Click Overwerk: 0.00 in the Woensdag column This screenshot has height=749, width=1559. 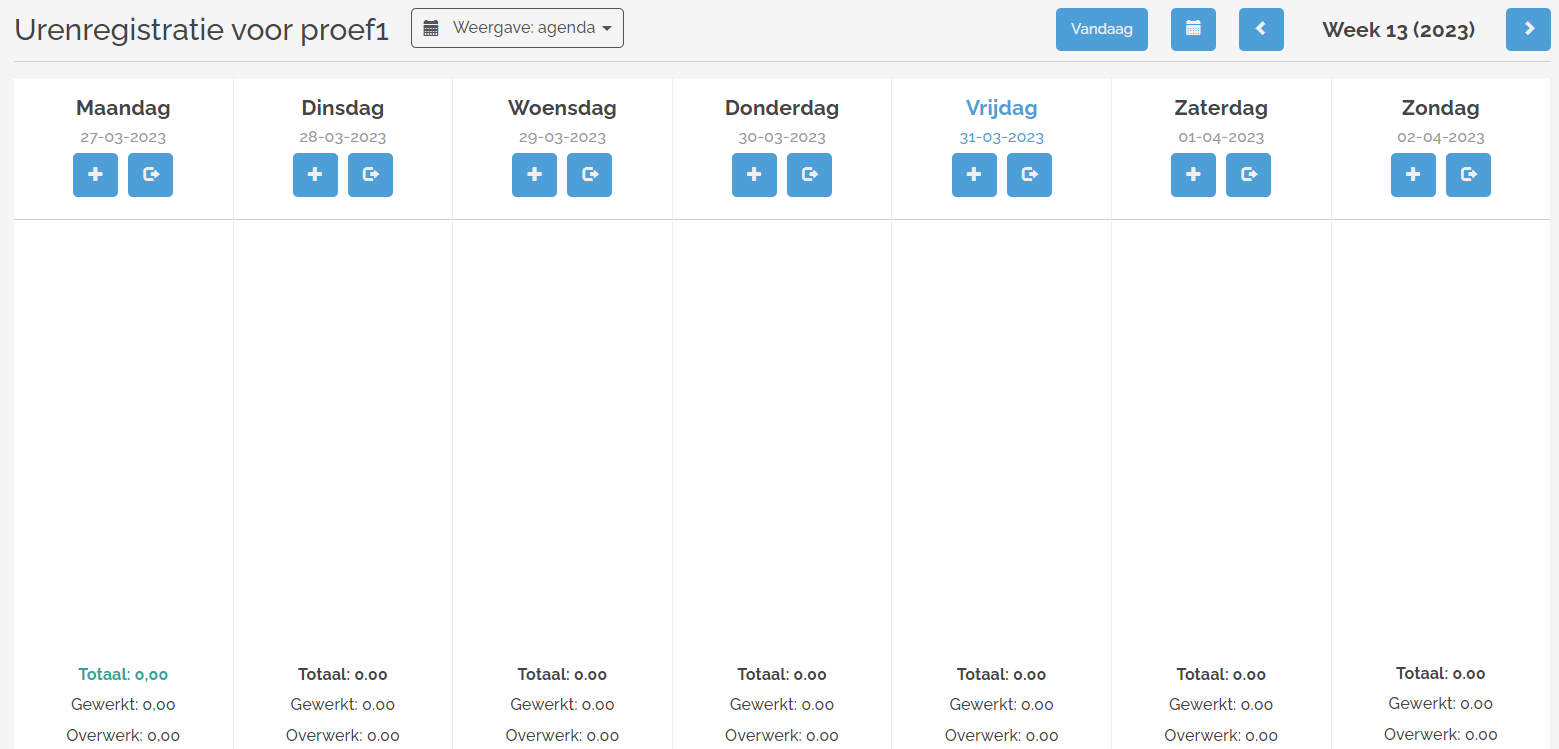point(562,736)
